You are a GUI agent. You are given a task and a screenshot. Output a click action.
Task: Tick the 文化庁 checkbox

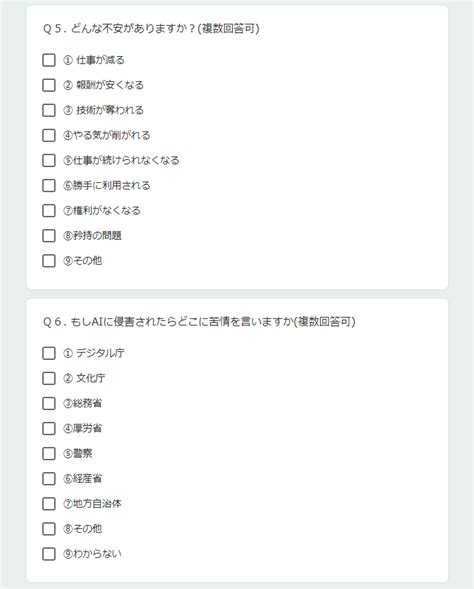[49, 378]
